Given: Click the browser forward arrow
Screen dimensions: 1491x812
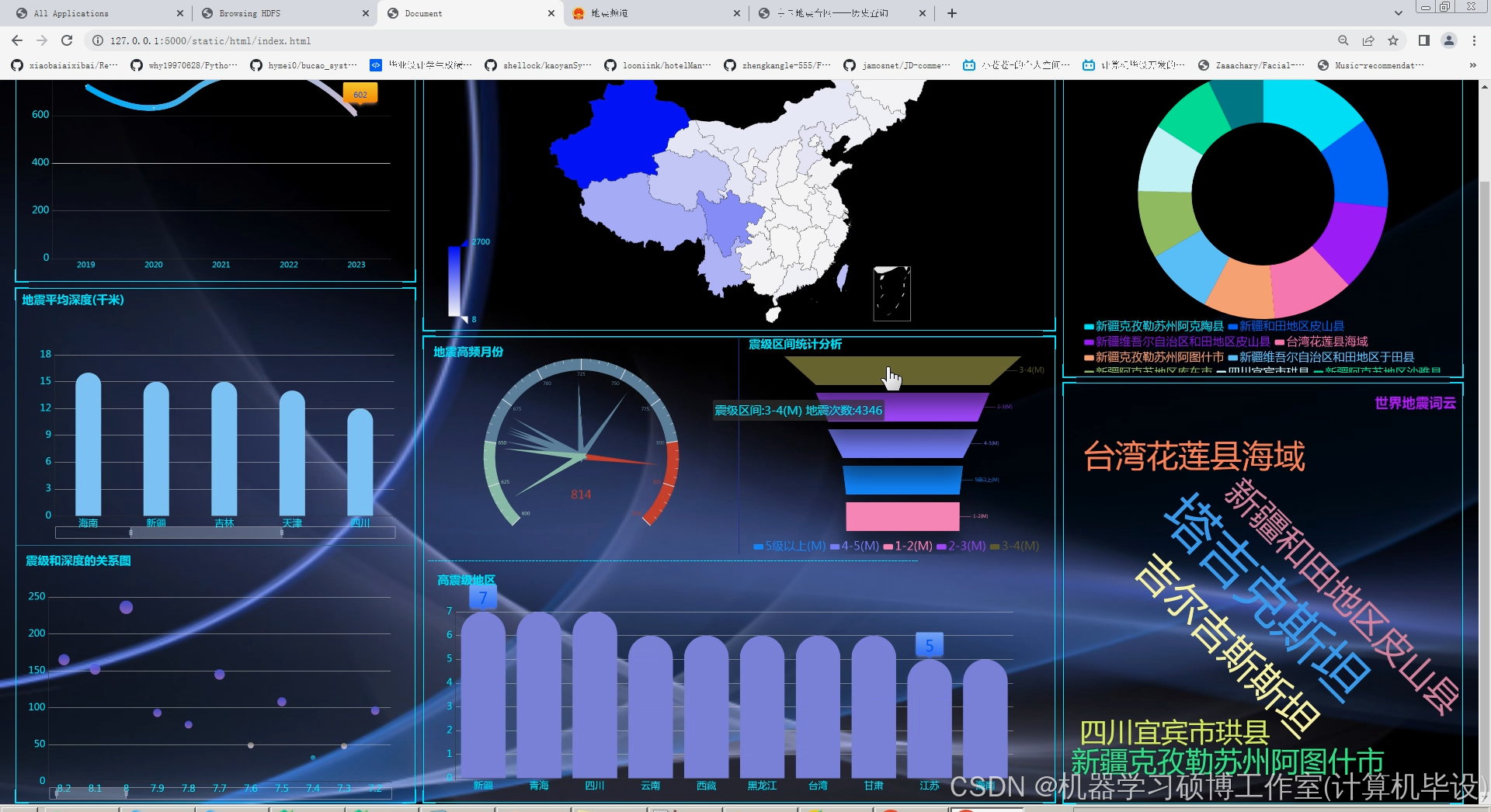Looking at the screenshot, I should point(42,40).
